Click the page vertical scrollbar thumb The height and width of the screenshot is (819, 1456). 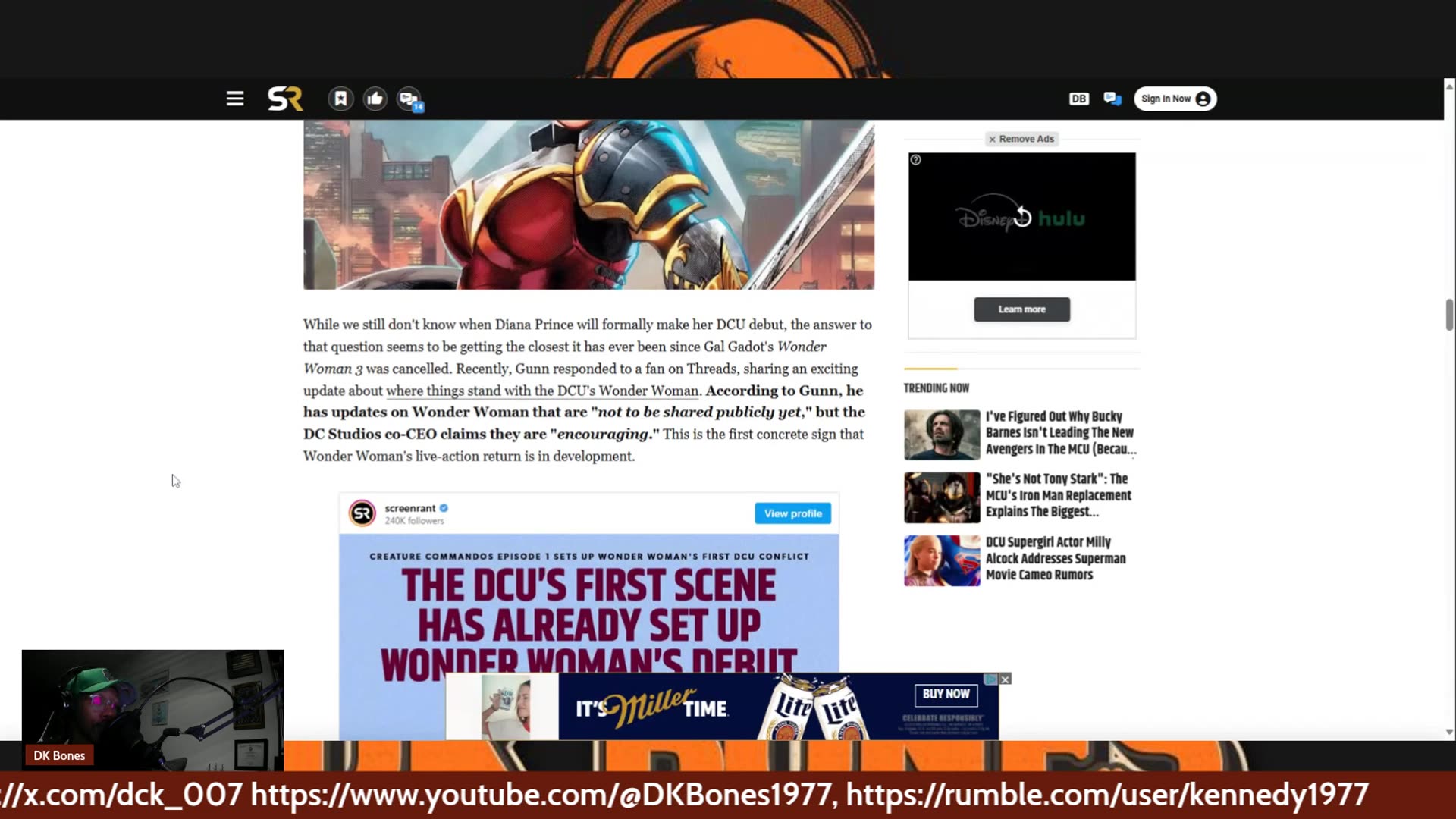[x=1449, y=315]
